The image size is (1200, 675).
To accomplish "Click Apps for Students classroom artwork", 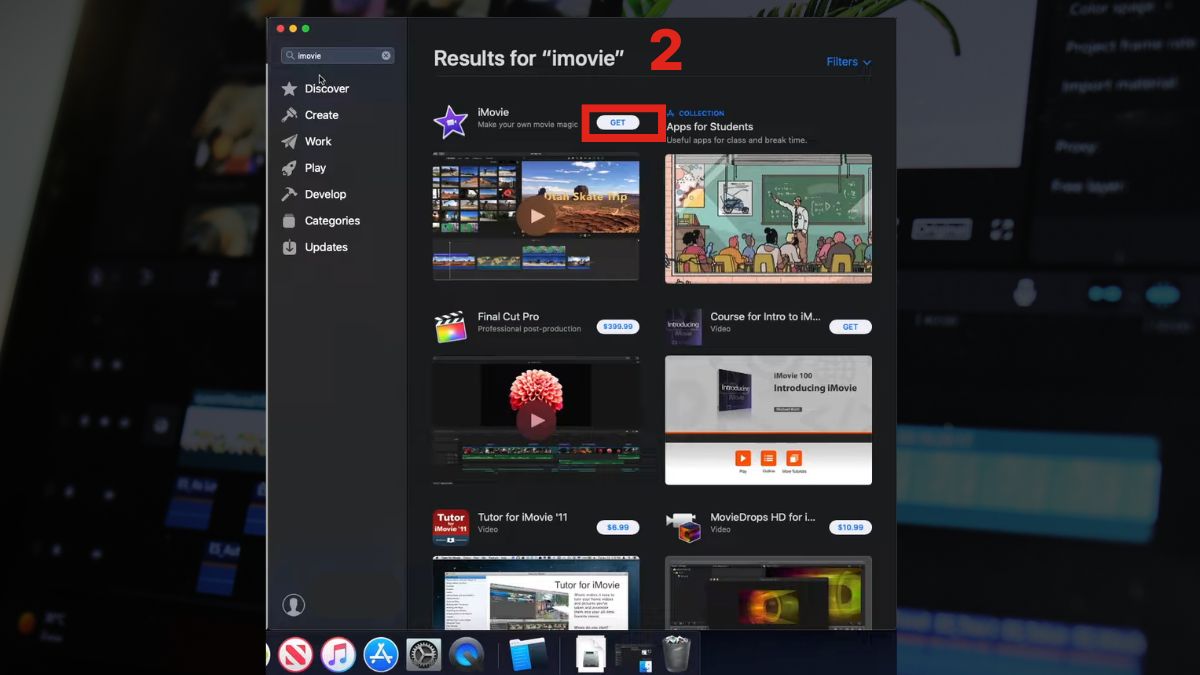I will click(768, 218).
